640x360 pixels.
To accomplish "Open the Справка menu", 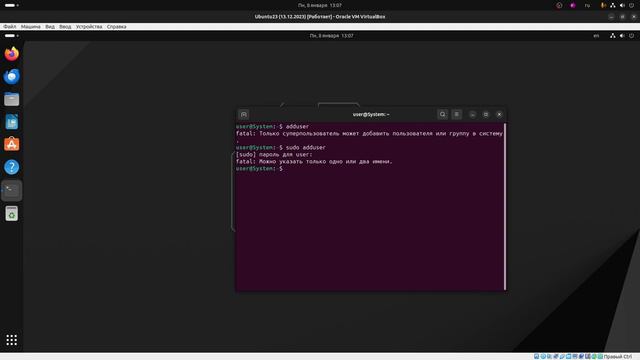I will coord(116,27).
